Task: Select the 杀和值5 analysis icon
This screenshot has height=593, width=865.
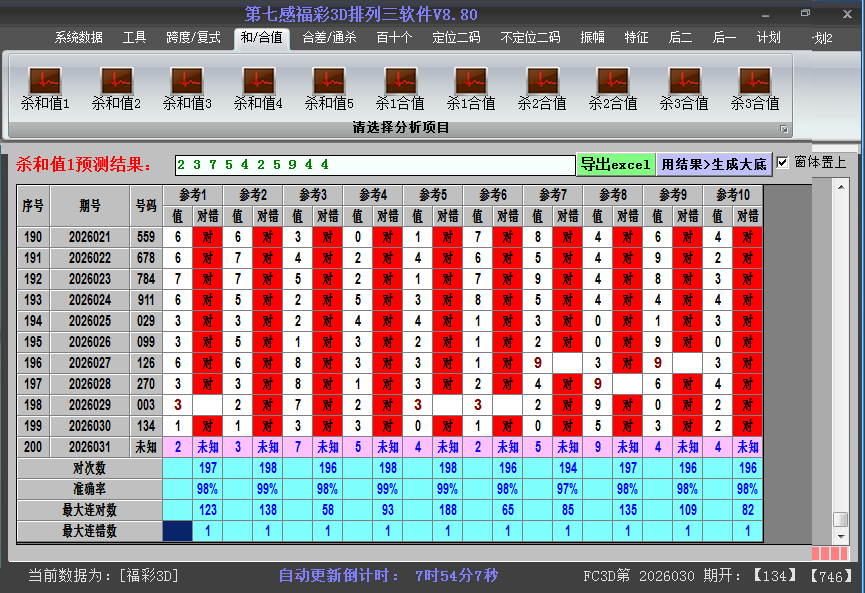Action: (x=328, y=87)
